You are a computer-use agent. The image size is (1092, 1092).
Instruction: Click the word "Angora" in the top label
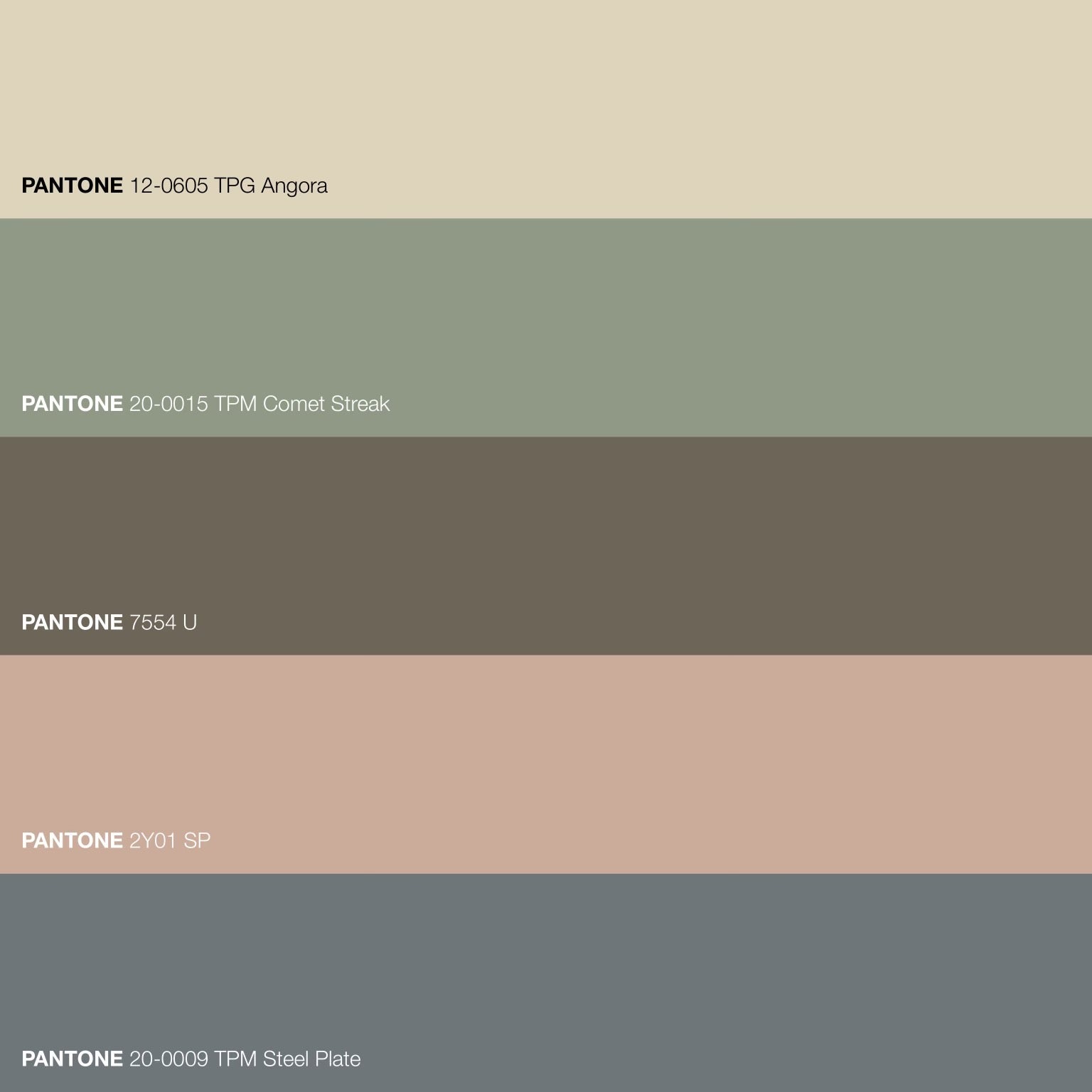coord(294,186)
